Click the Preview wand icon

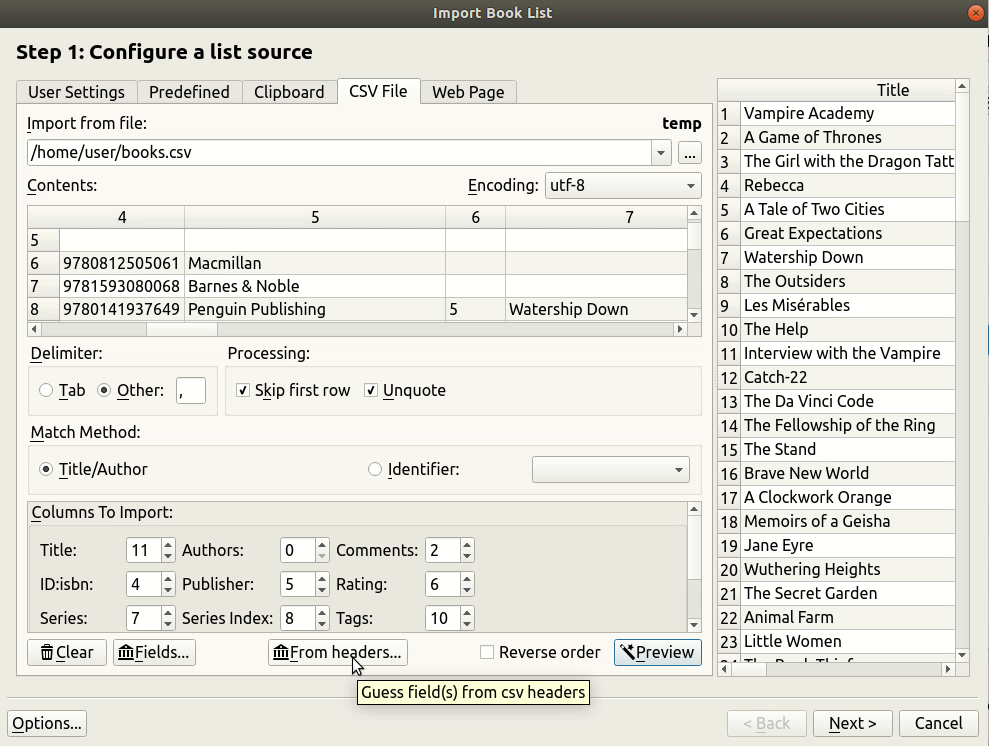(627, 653)
